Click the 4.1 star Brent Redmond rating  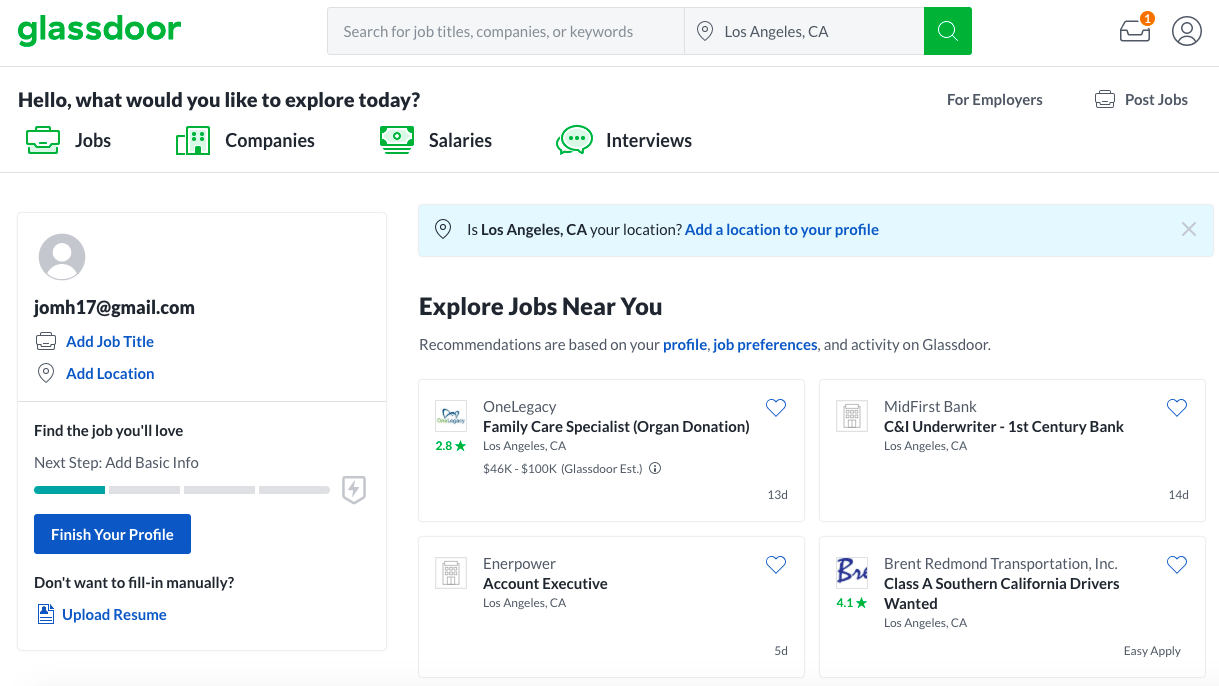click(x=852, y=603)
